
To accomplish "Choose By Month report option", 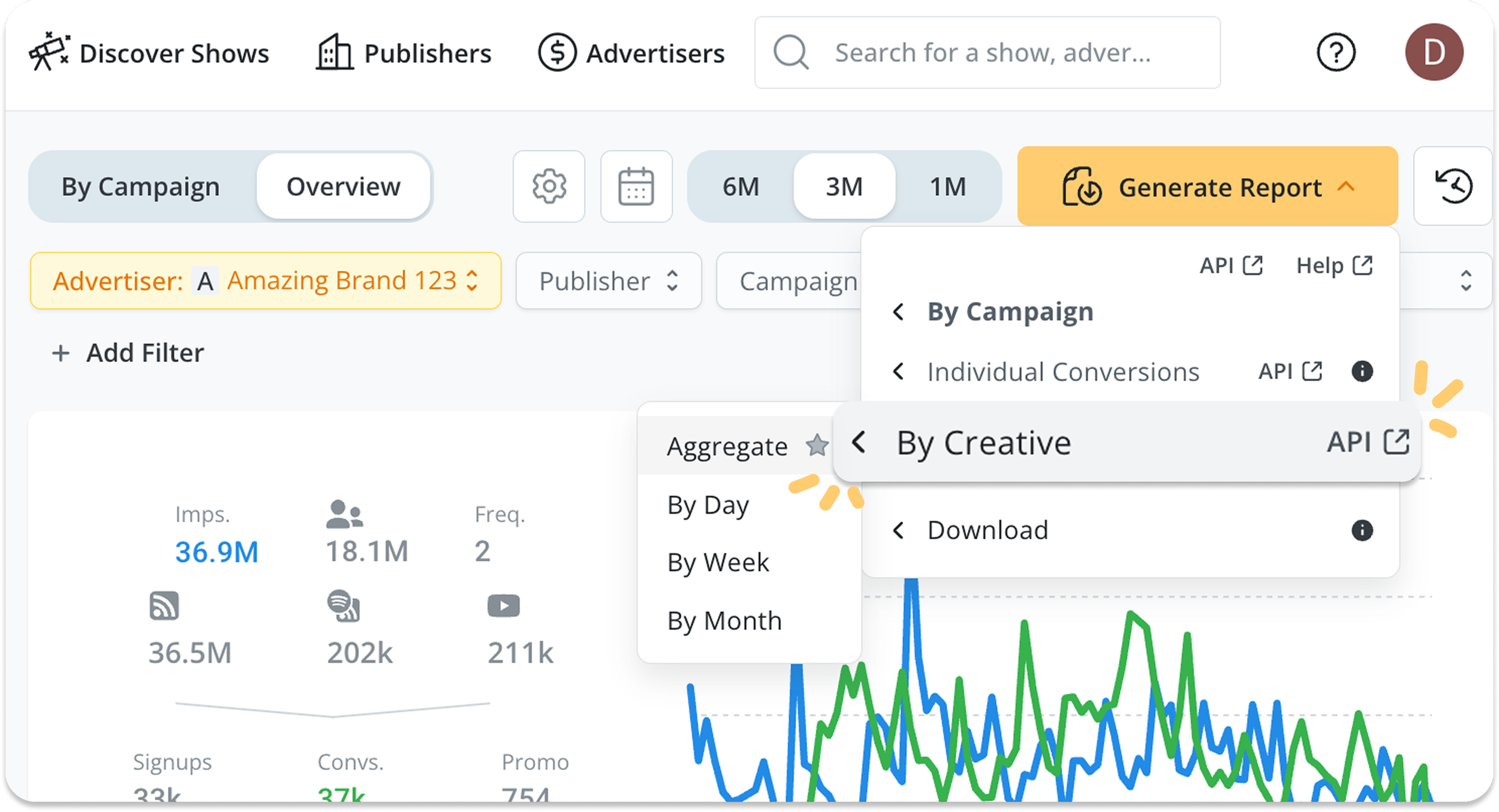I will (x=724, y=621).
